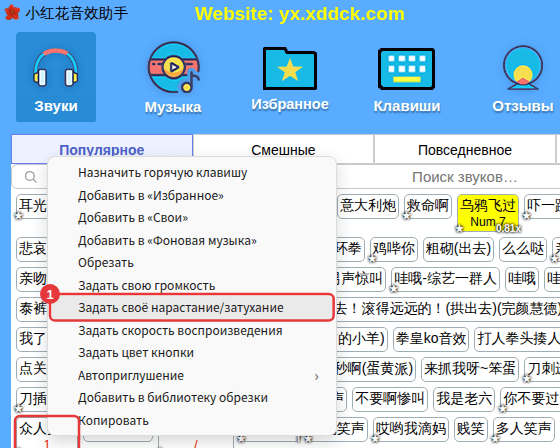
Task: Play the 拳皇ko音效 sound button
Action: (x=431, y=338)
